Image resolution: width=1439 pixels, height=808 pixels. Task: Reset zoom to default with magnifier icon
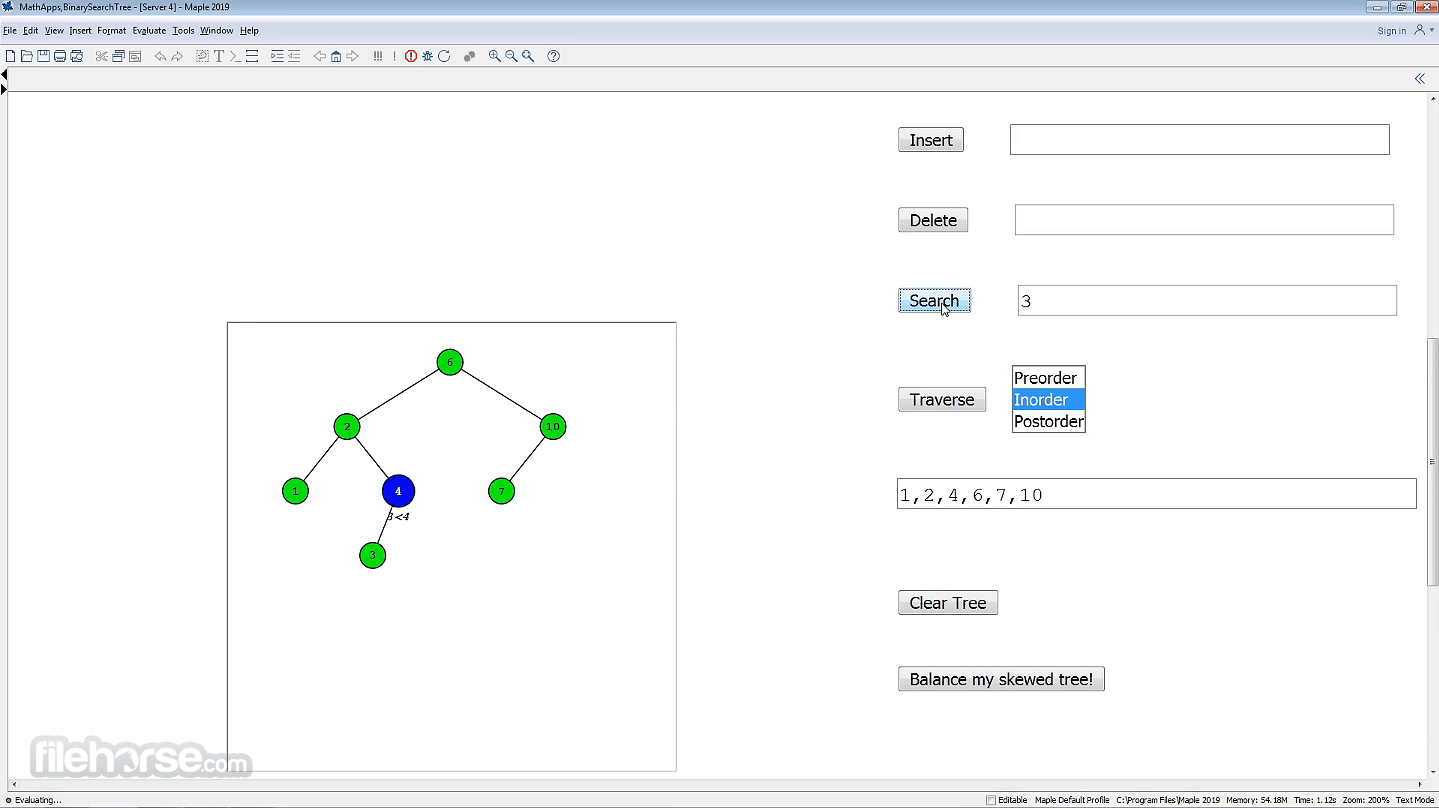point(528,56)
